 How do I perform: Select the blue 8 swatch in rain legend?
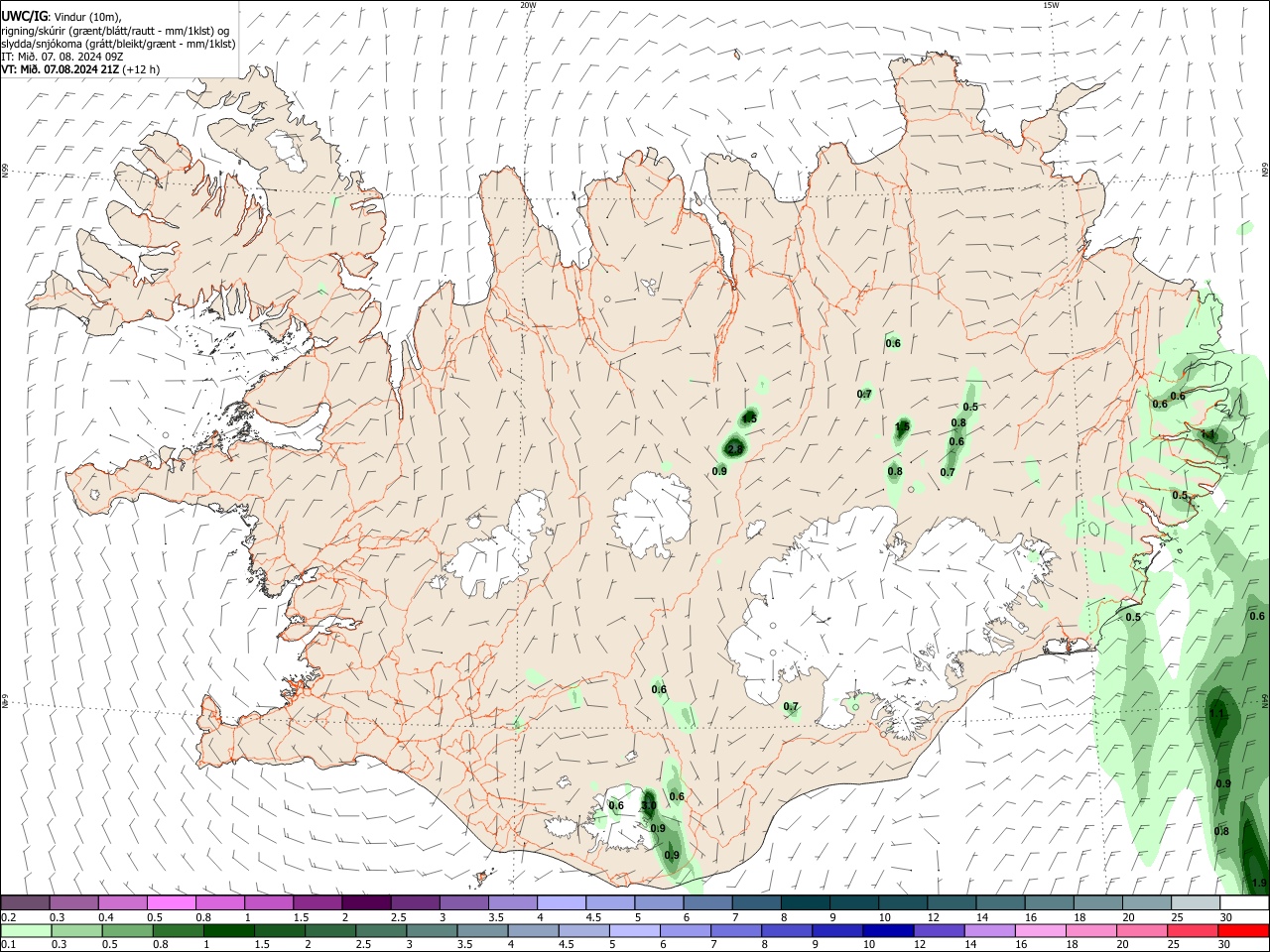point(788,930)
